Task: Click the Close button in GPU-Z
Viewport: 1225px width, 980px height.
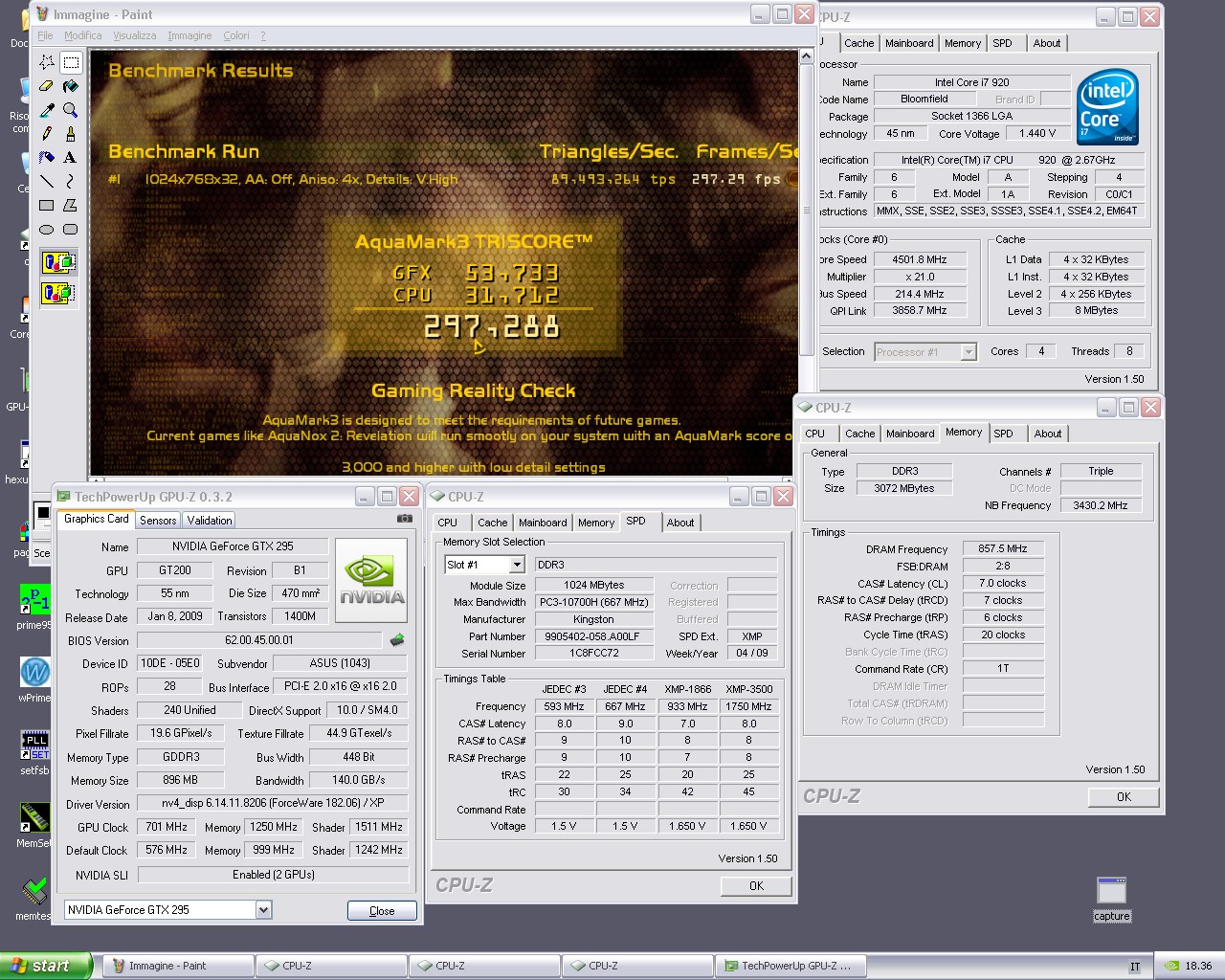Action: tap(382, 910)
